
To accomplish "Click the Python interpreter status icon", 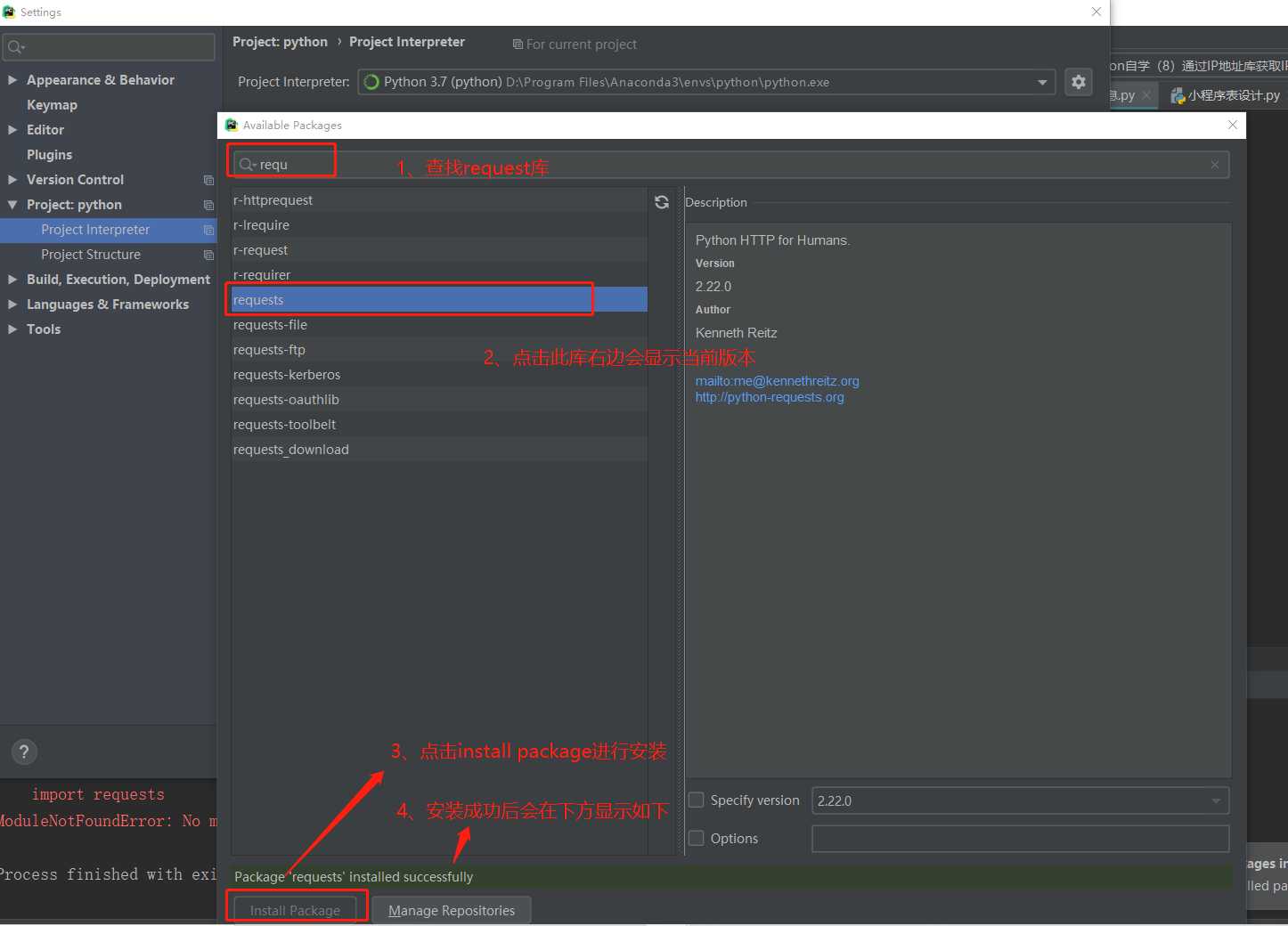I will (x=371, y=82).
